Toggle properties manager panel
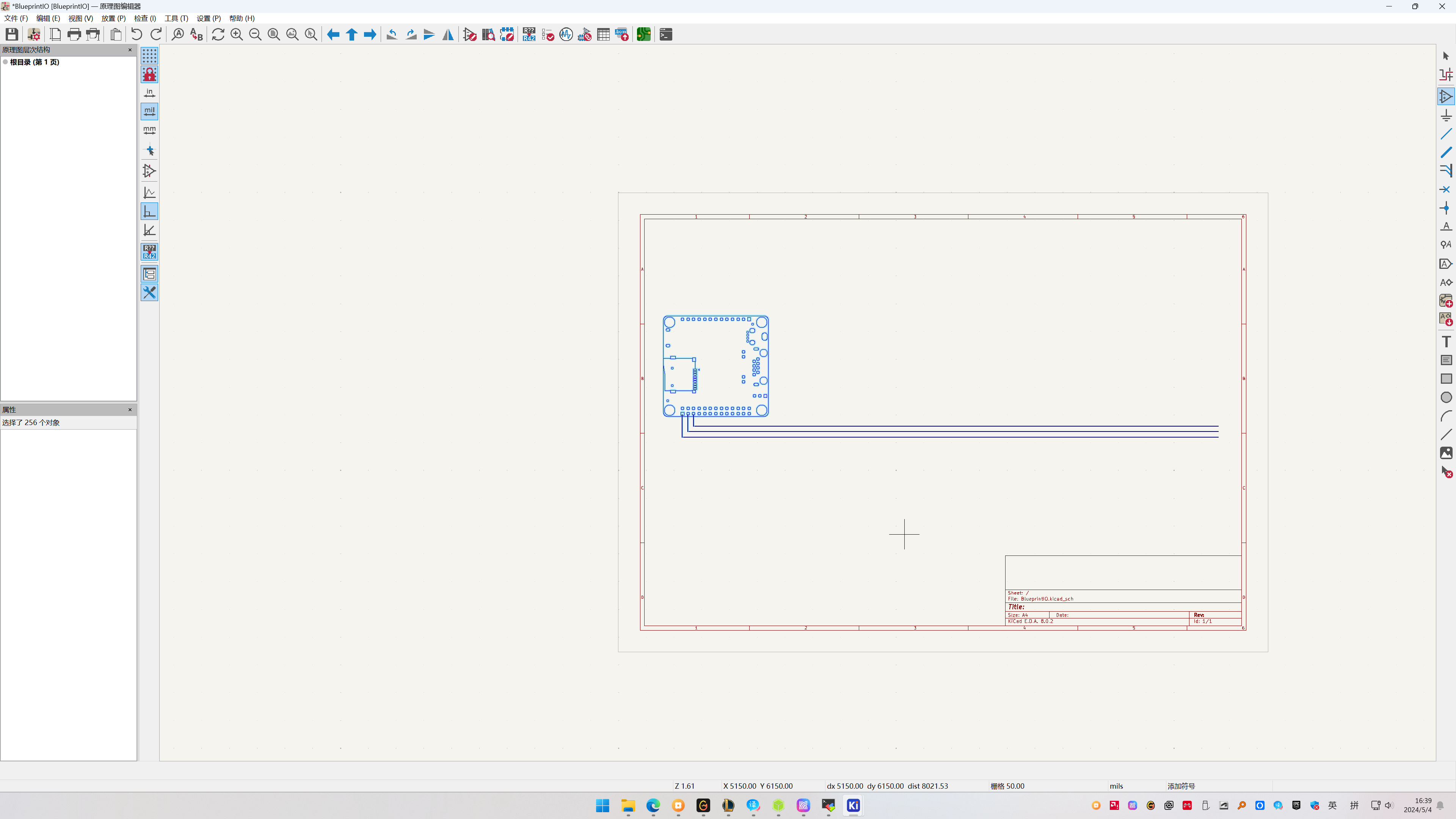Image resolution: width=1456 pixels, height=819 pixels. point(149,293)
